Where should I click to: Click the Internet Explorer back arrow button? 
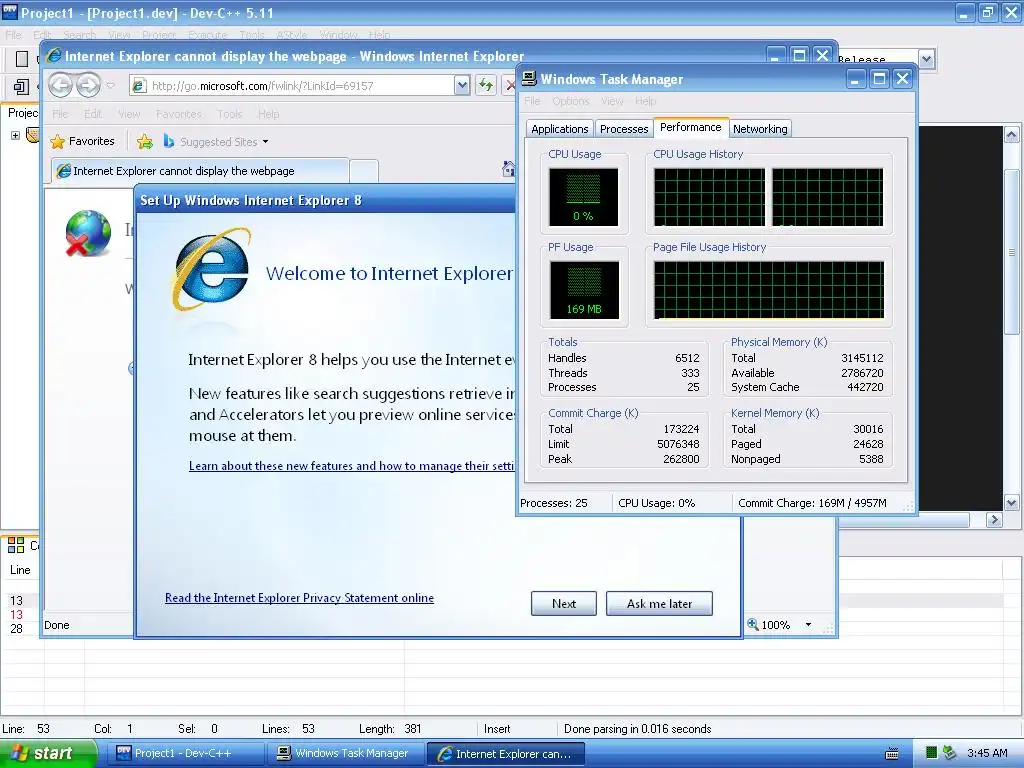[61, 85]
